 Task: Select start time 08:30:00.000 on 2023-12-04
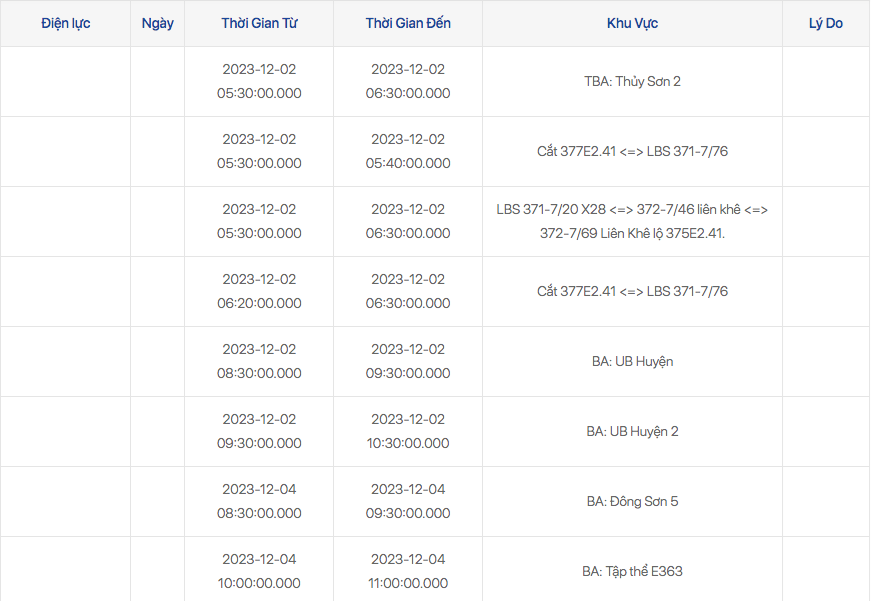pos(259,502)
